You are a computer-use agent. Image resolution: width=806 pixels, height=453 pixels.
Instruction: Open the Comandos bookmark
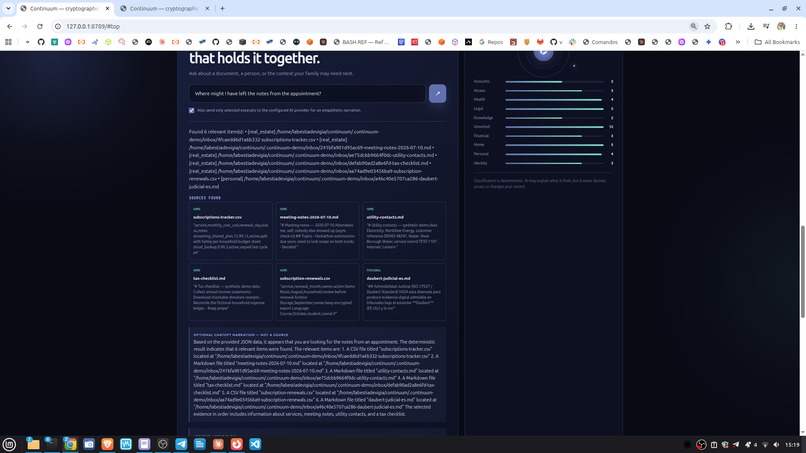click(x=600, y=42)
